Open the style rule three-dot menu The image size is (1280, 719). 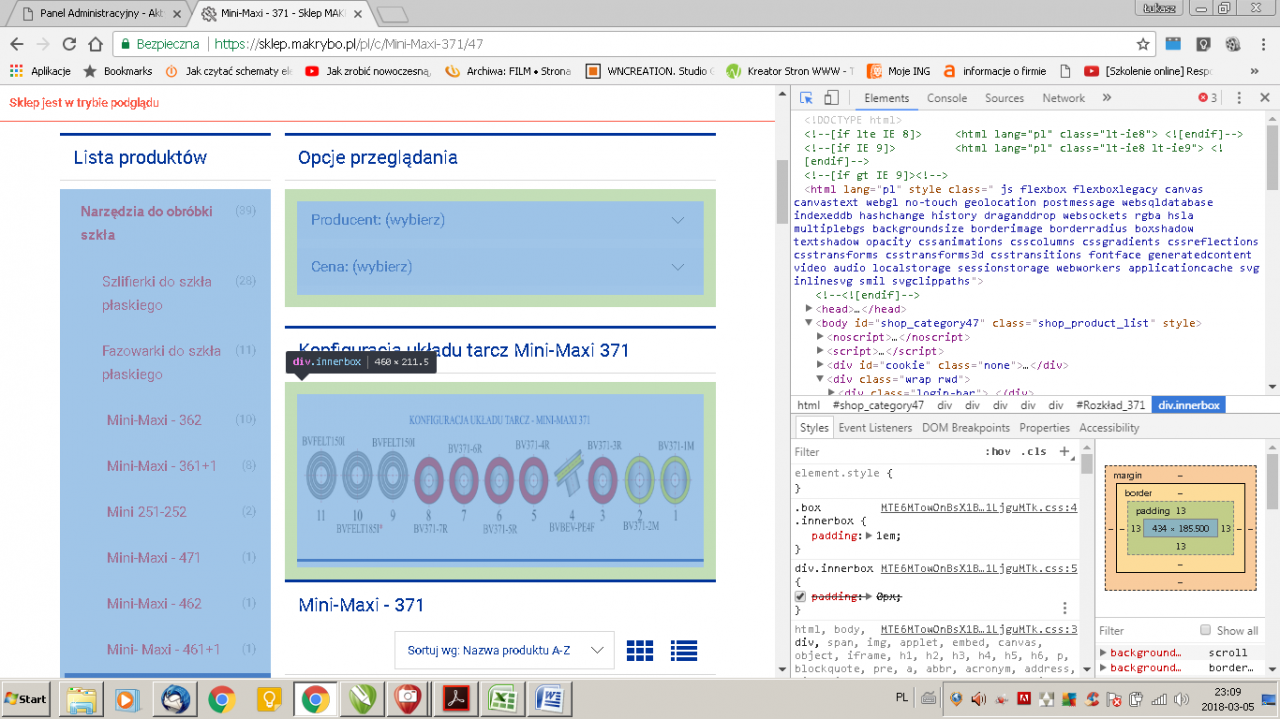1065,608
